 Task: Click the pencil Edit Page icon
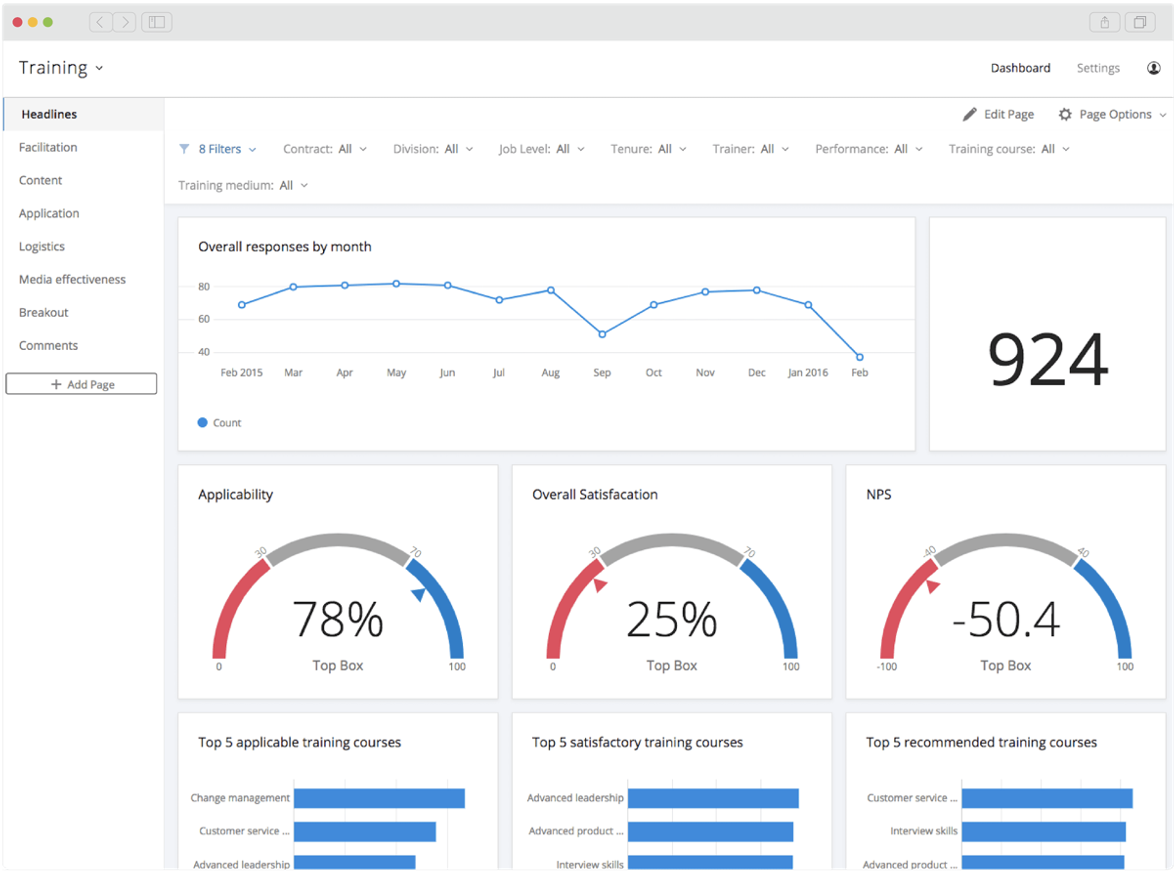[969, 115]
